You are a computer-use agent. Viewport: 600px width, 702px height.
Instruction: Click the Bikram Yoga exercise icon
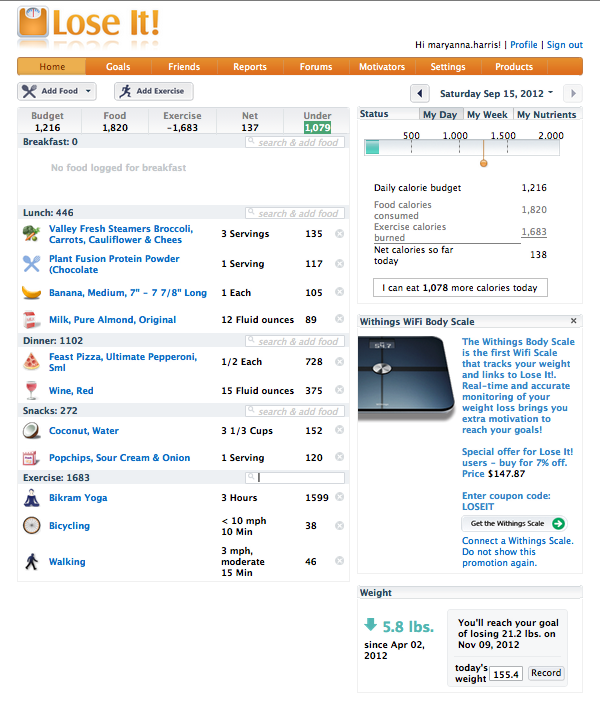pyautogui.click(x=31, y=498)
